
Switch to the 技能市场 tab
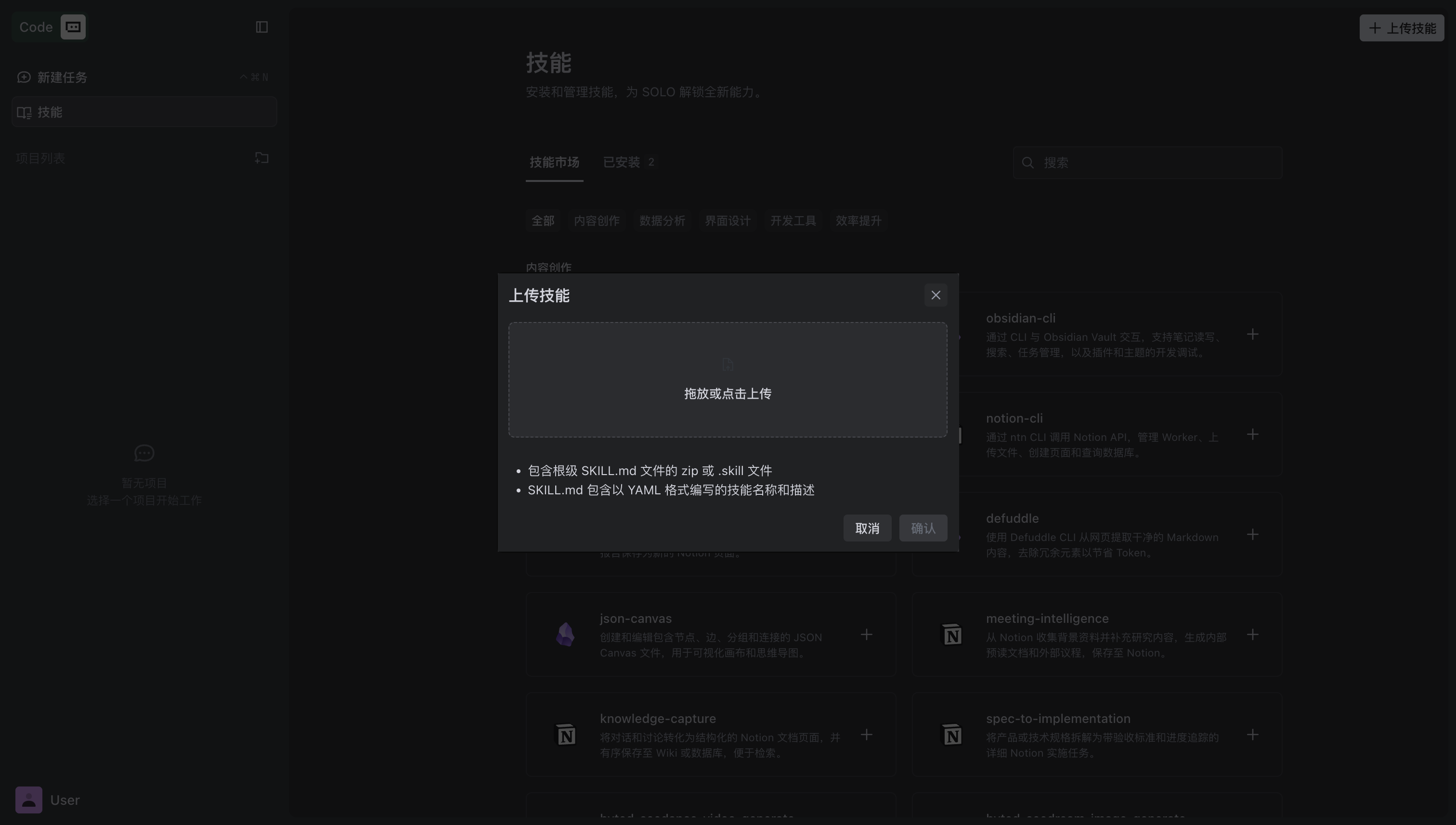(554, 163)
